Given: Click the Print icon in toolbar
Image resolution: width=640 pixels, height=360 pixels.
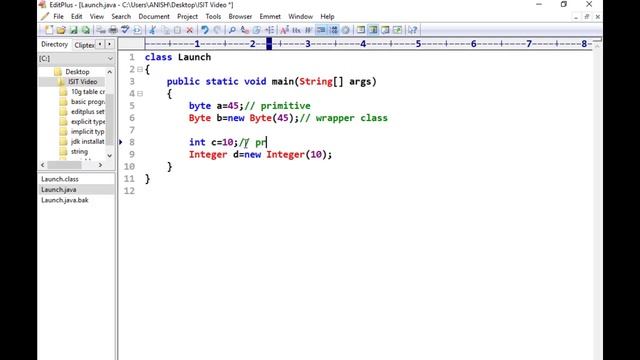Looking at the screenshot, I should coord(113,30).
